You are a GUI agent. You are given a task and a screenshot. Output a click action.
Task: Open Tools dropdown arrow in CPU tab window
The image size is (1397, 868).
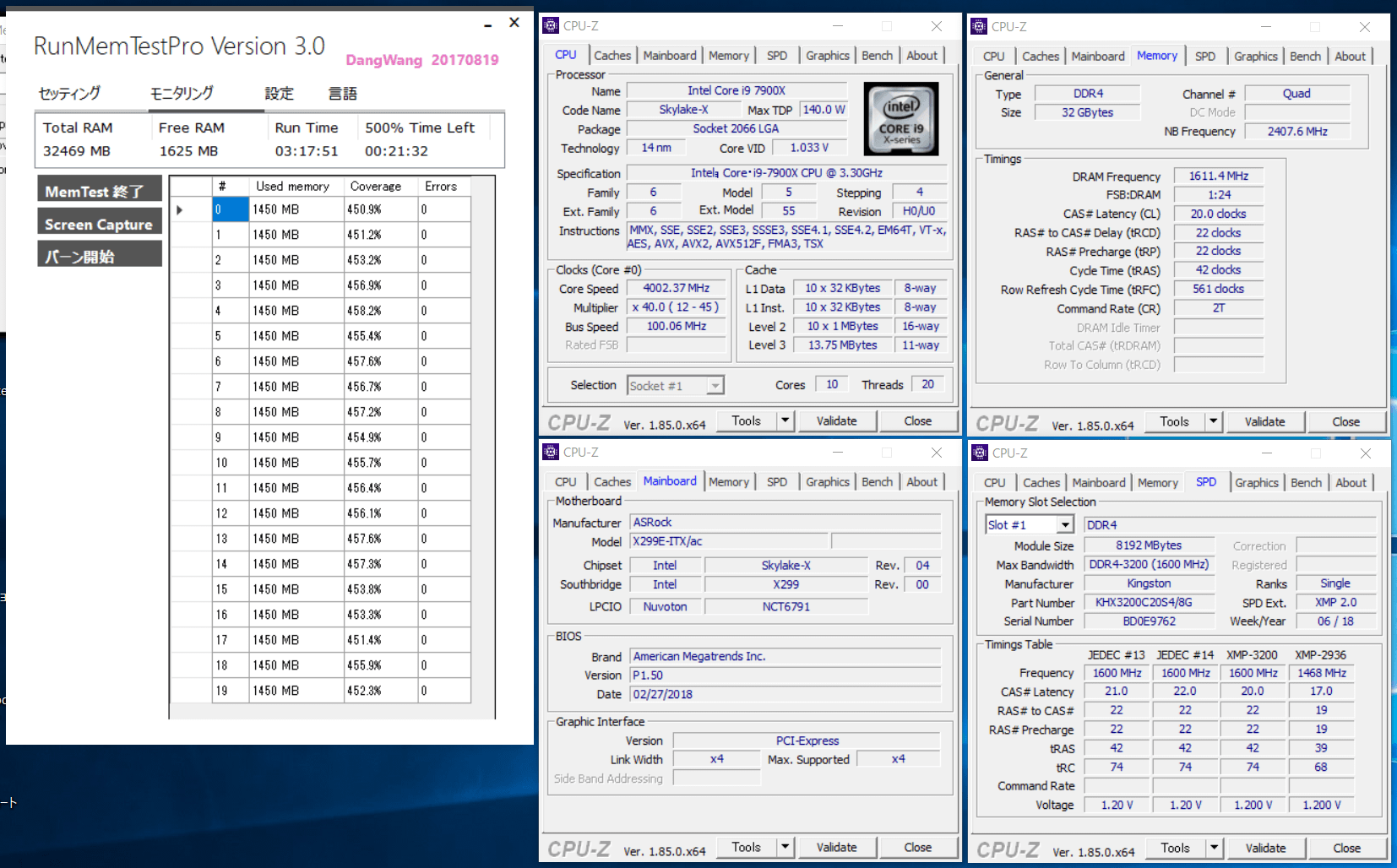click(785, 420)
